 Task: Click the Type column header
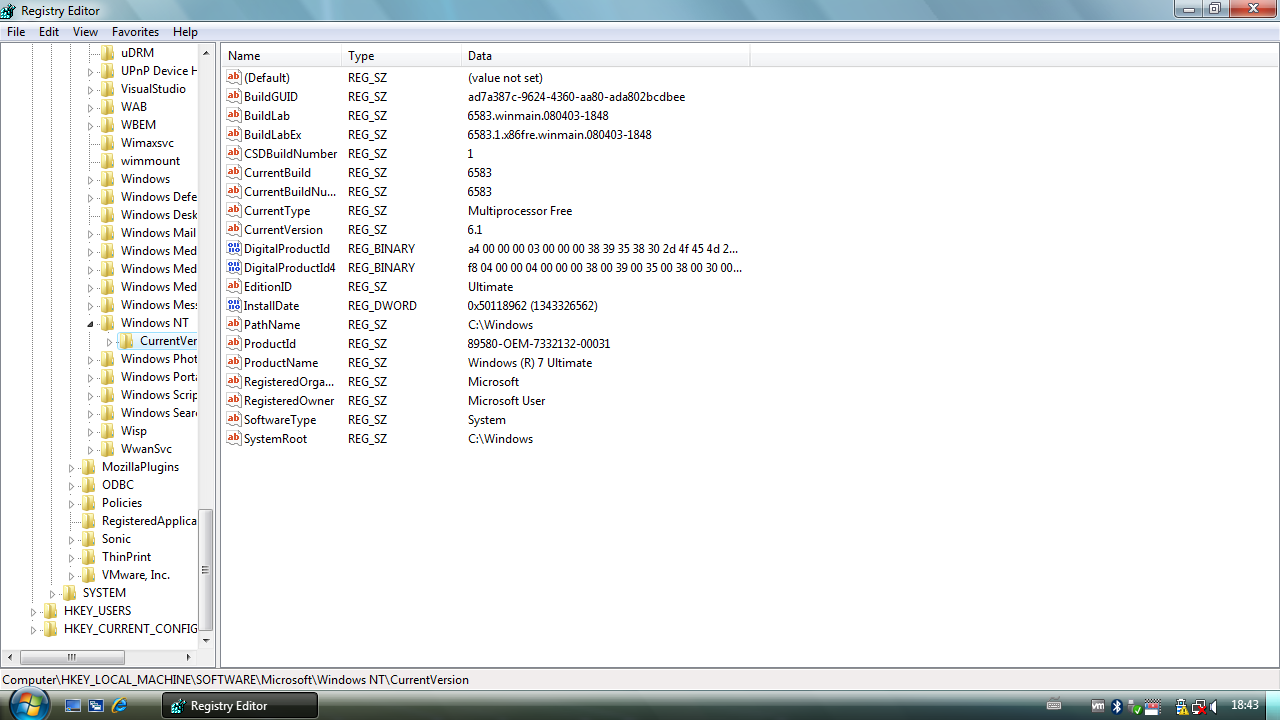pyautogui.click(x=402, y=56)
